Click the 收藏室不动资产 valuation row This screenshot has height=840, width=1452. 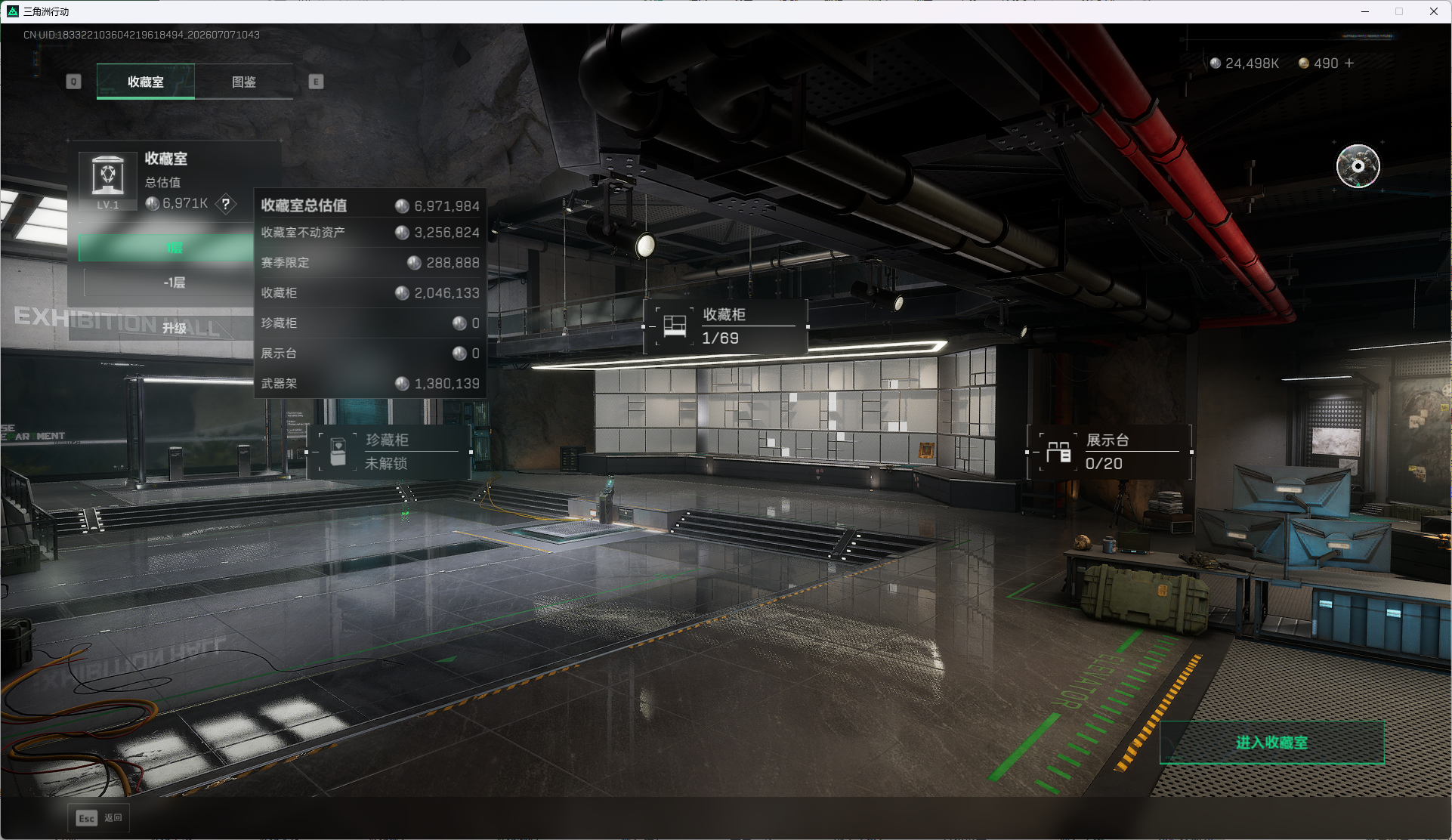370,233
